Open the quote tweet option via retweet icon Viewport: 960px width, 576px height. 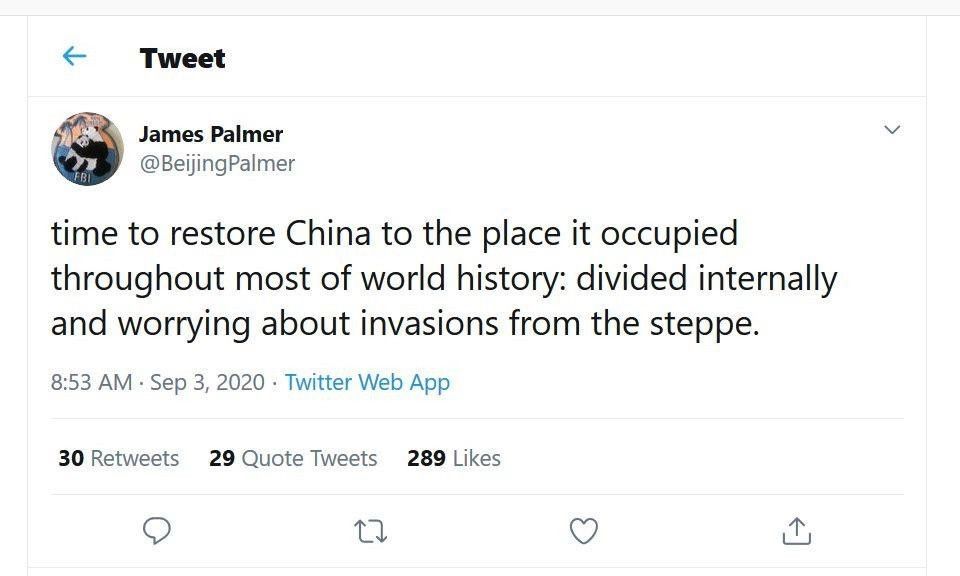[369, 530]
